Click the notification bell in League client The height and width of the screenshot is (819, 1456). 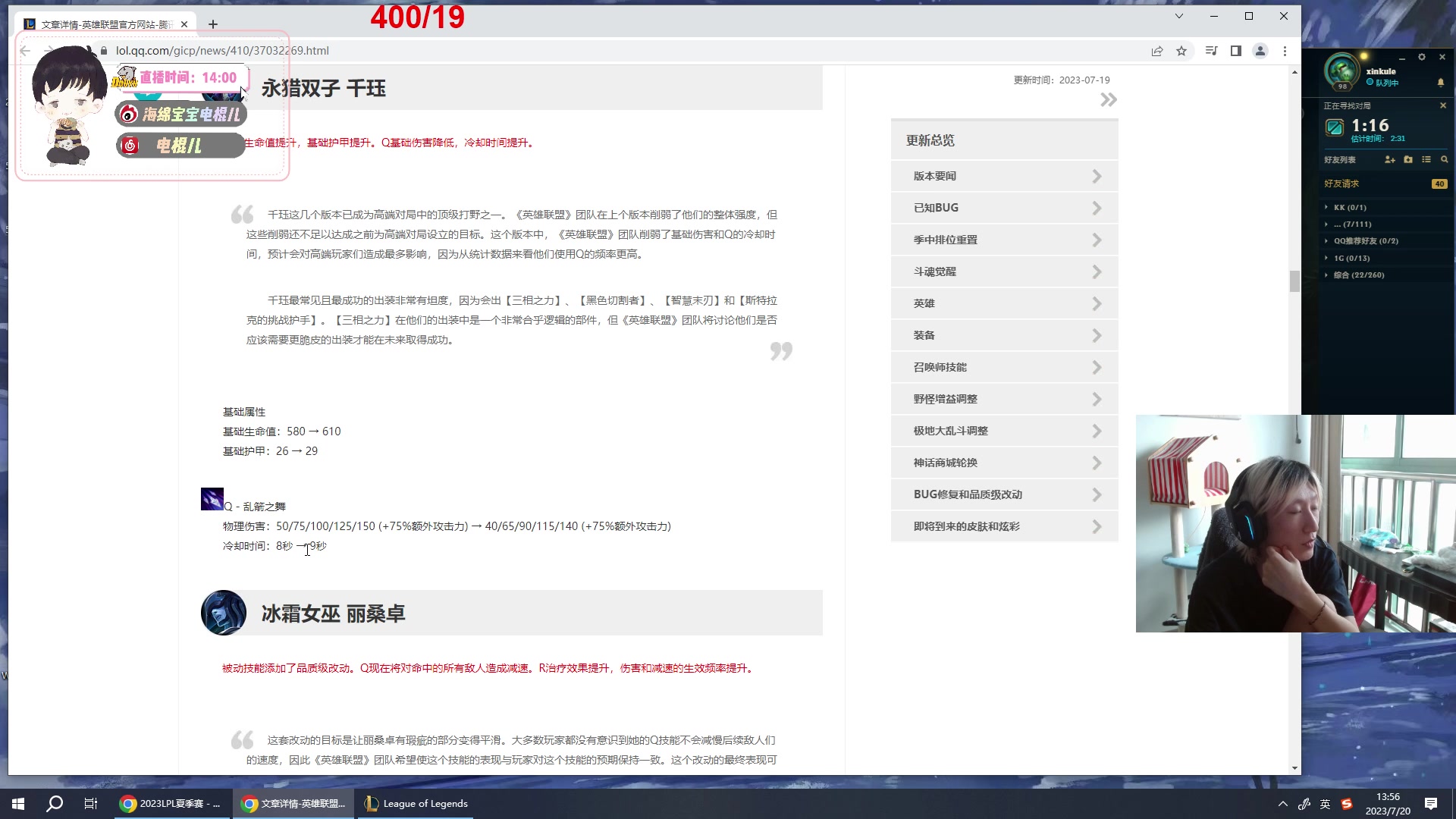(x=1440, y=82)
